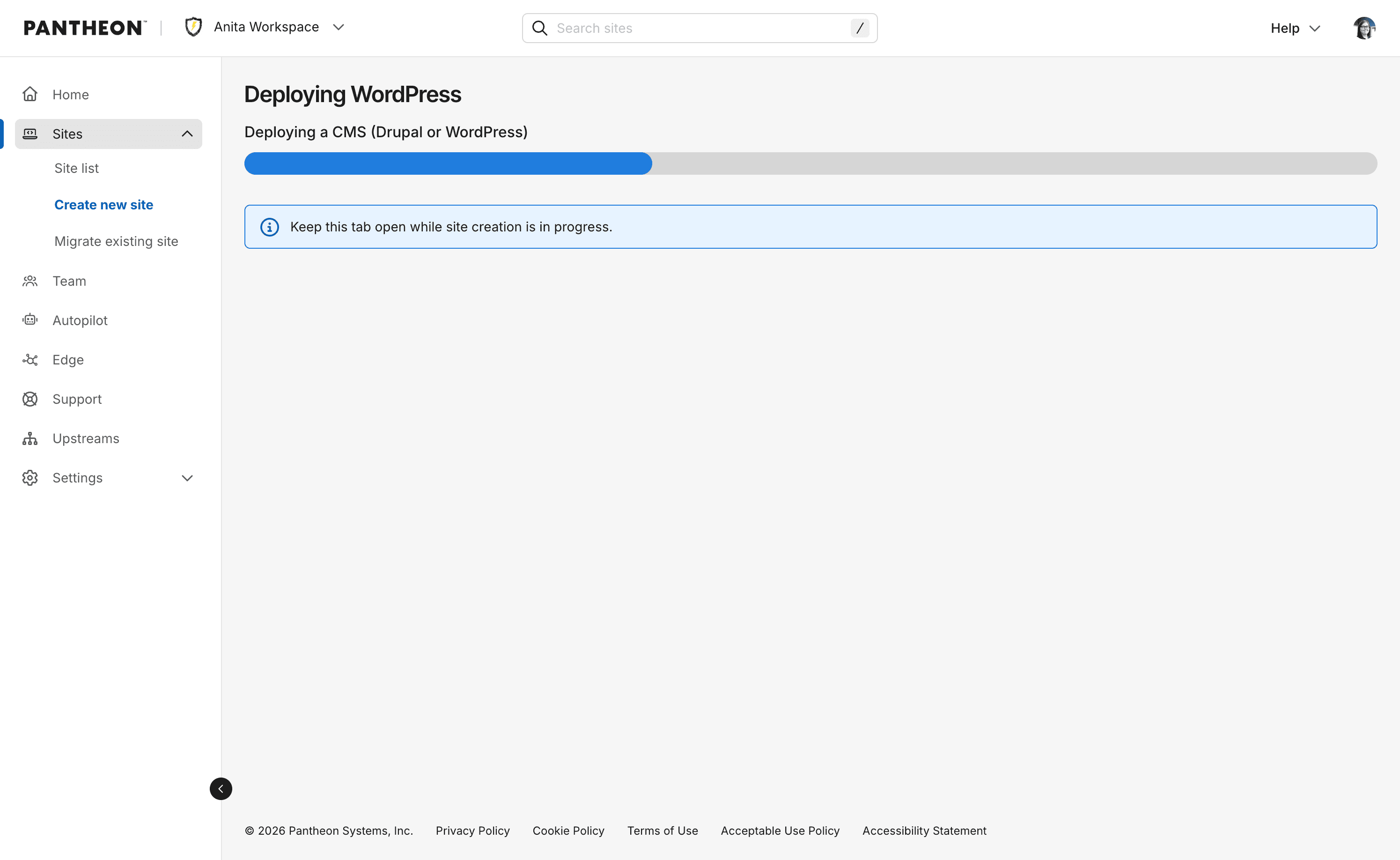Click the slash shortcut badge in search
This screenshot has width=1400, height=860.
click(x=860, y=29)
